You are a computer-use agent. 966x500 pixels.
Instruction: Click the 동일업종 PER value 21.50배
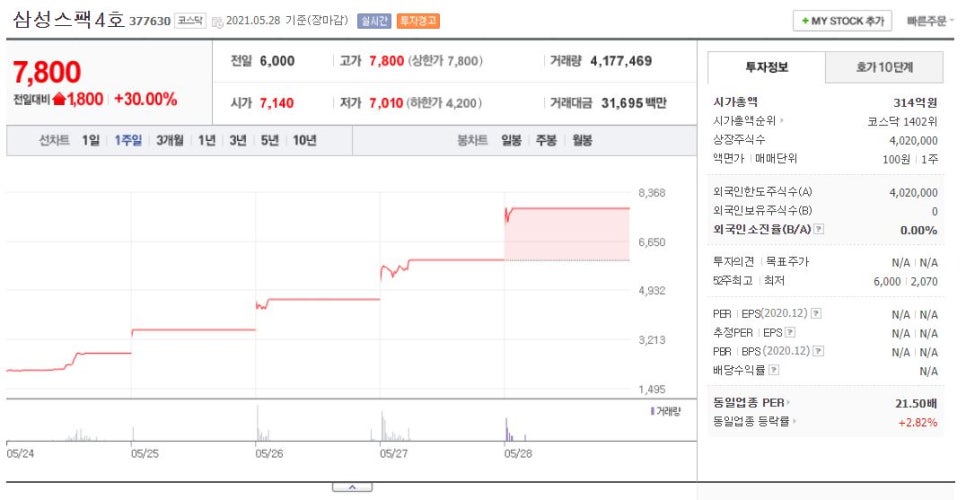pyautogui.click(x=916, y=403)
